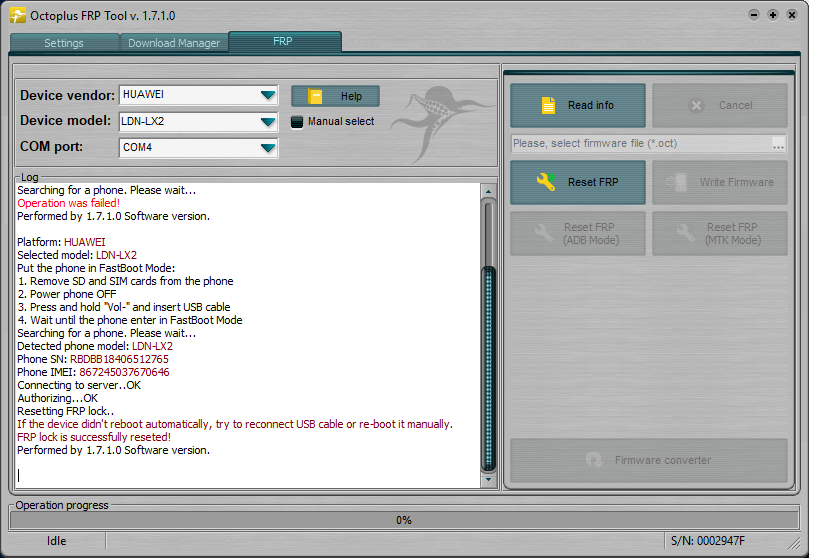Click the Operation progress bar at 0%
819x558 pixels.
click(404, 520)
